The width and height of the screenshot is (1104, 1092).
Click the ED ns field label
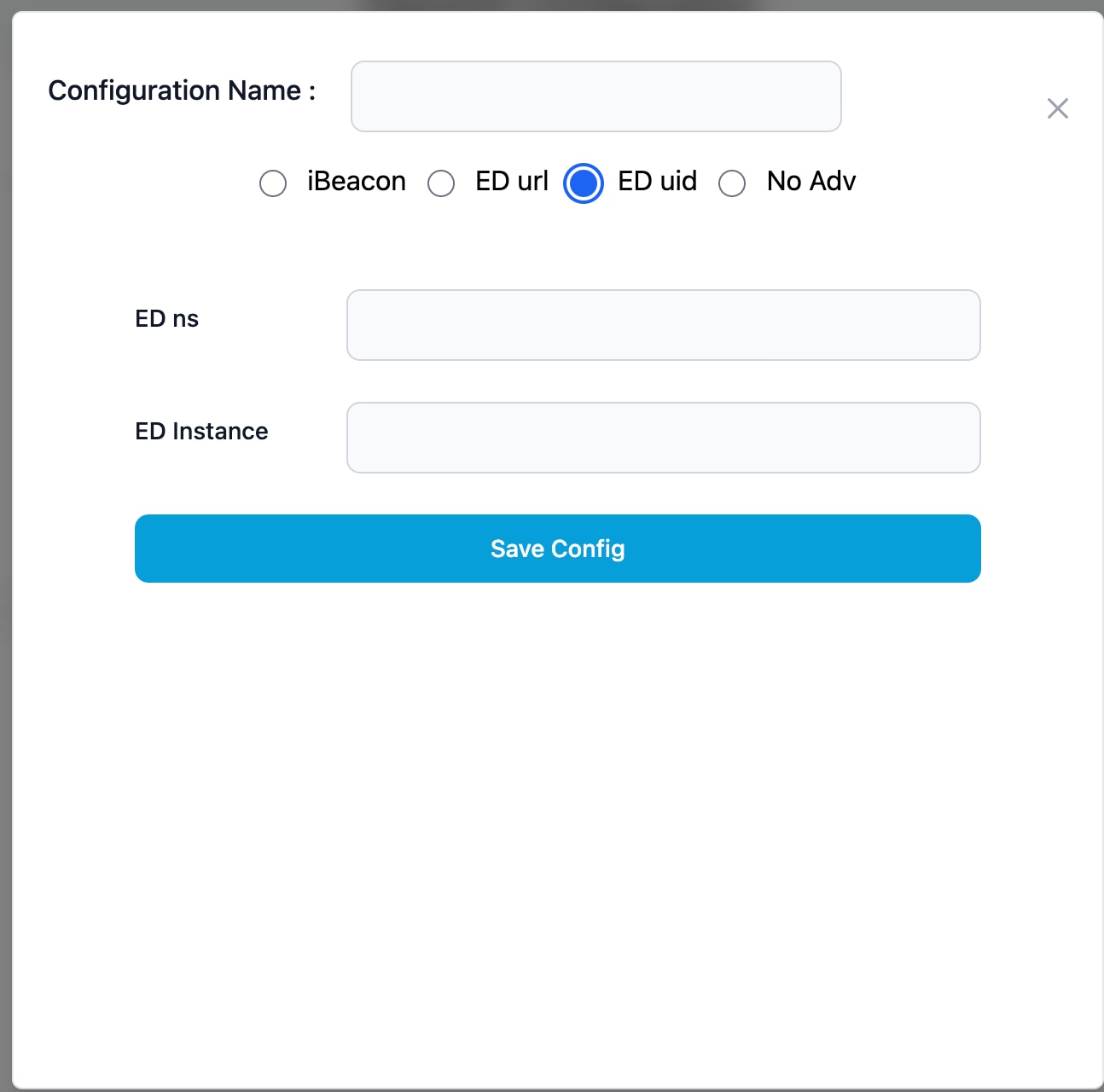(x=166, y=317)
